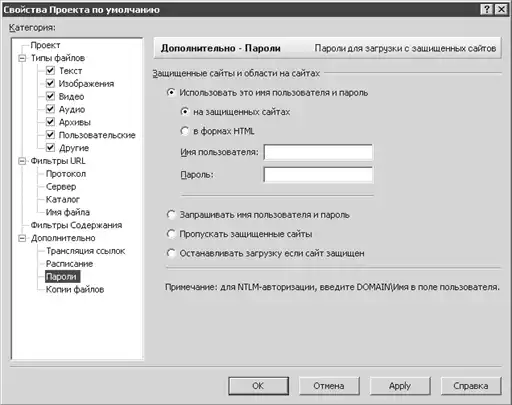Open the Расписание settings page

(x=69, y=264)
